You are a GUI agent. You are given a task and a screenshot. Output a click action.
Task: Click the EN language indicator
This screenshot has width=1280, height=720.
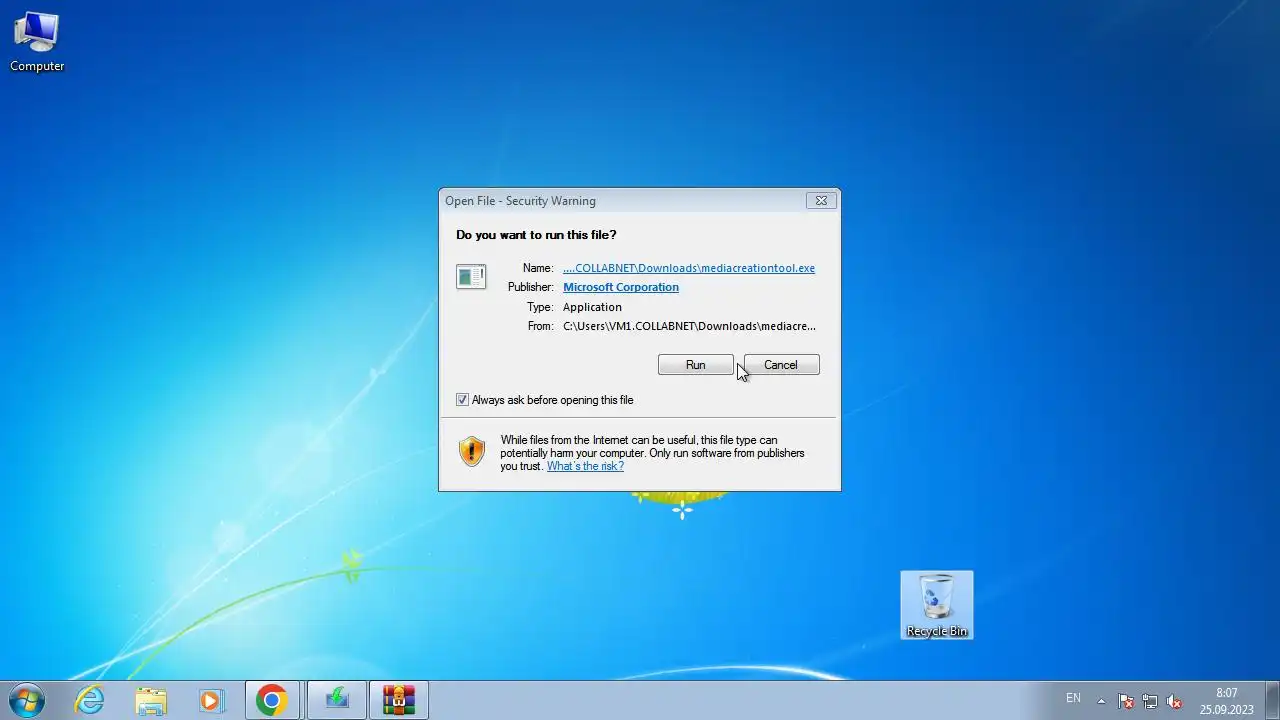coord(1073,698)
